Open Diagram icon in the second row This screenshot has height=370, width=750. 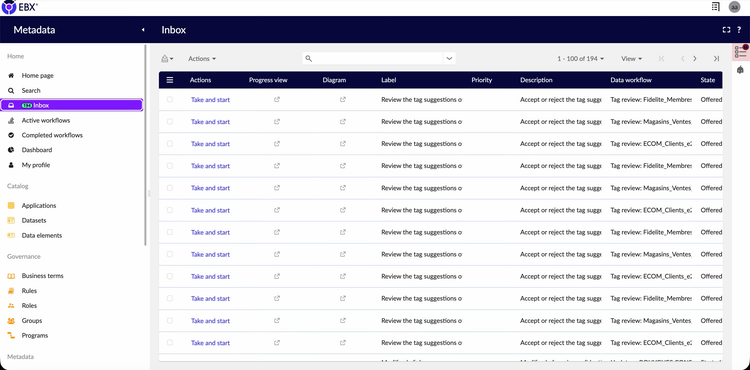(x=343, y=121)
